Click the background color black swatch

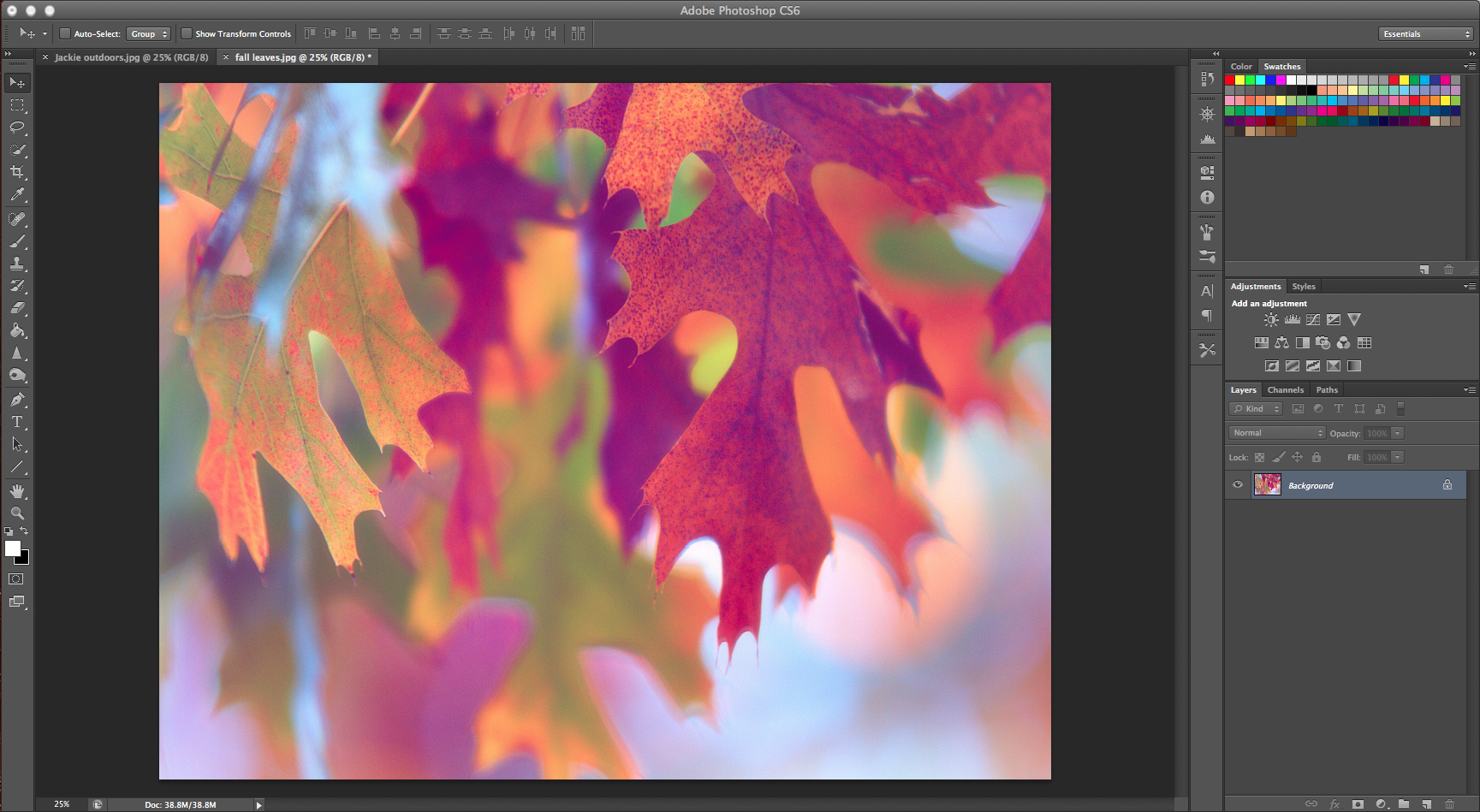(24, 559)
